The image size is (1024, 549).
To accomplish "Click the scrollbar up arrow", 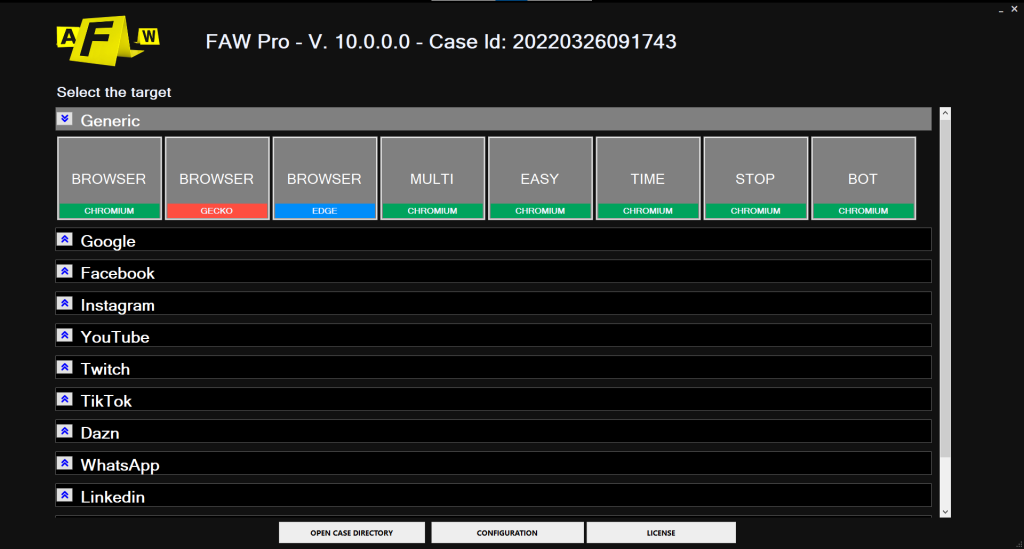I will pyautogui.click(x=945, y=114).
